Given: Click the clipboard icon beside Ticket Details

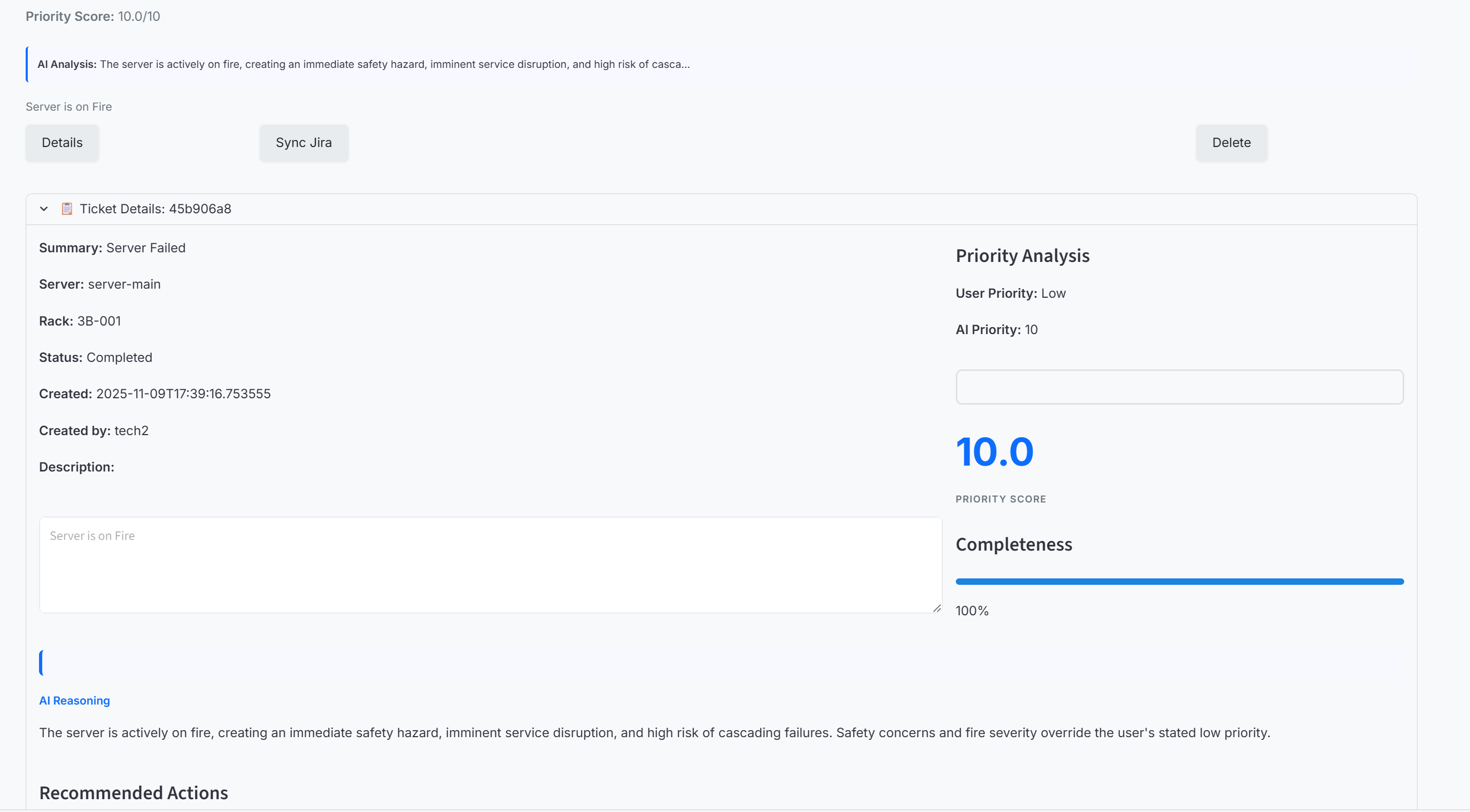Looking at the screenshot, I should pyautogui.click(x=67, y=209).
